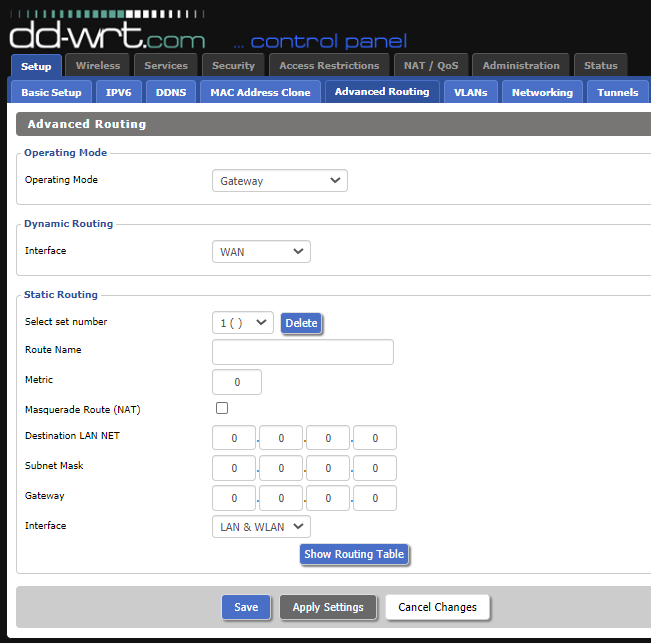
Task: Click third octet of Gateway address
Action: 328,498
